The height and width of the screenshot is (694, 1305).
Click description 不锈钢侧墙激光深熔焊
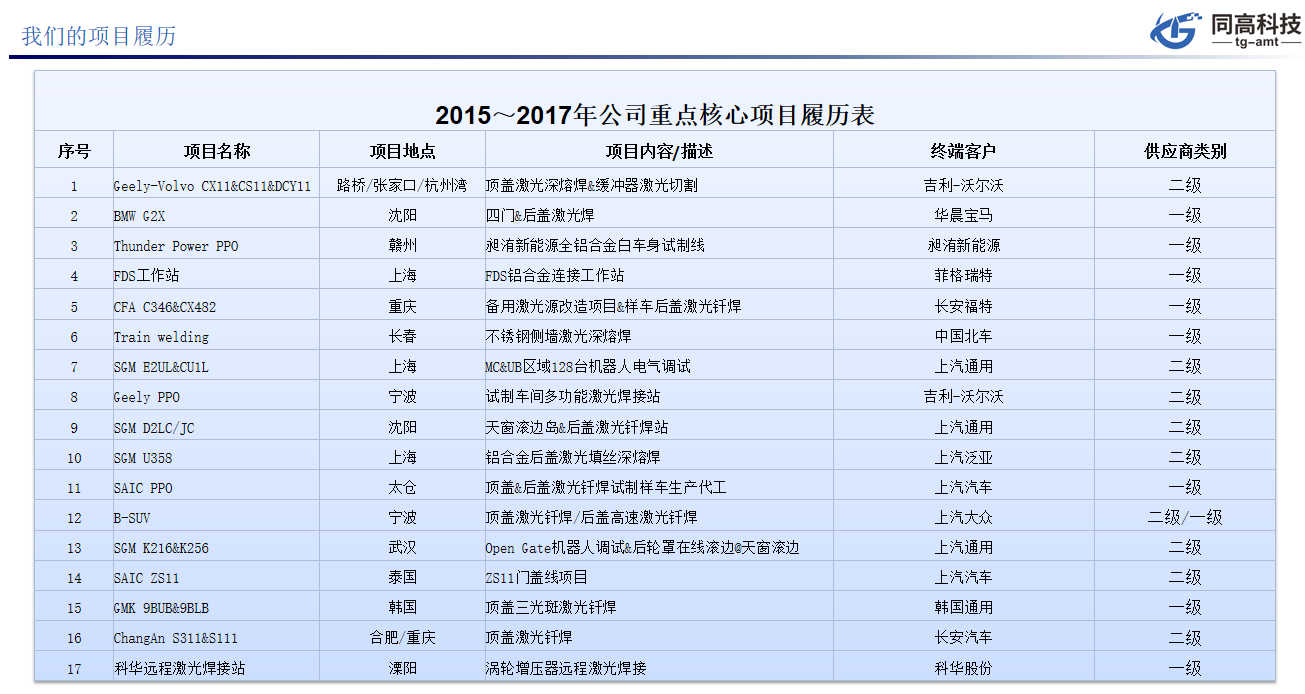coord(559,337)
